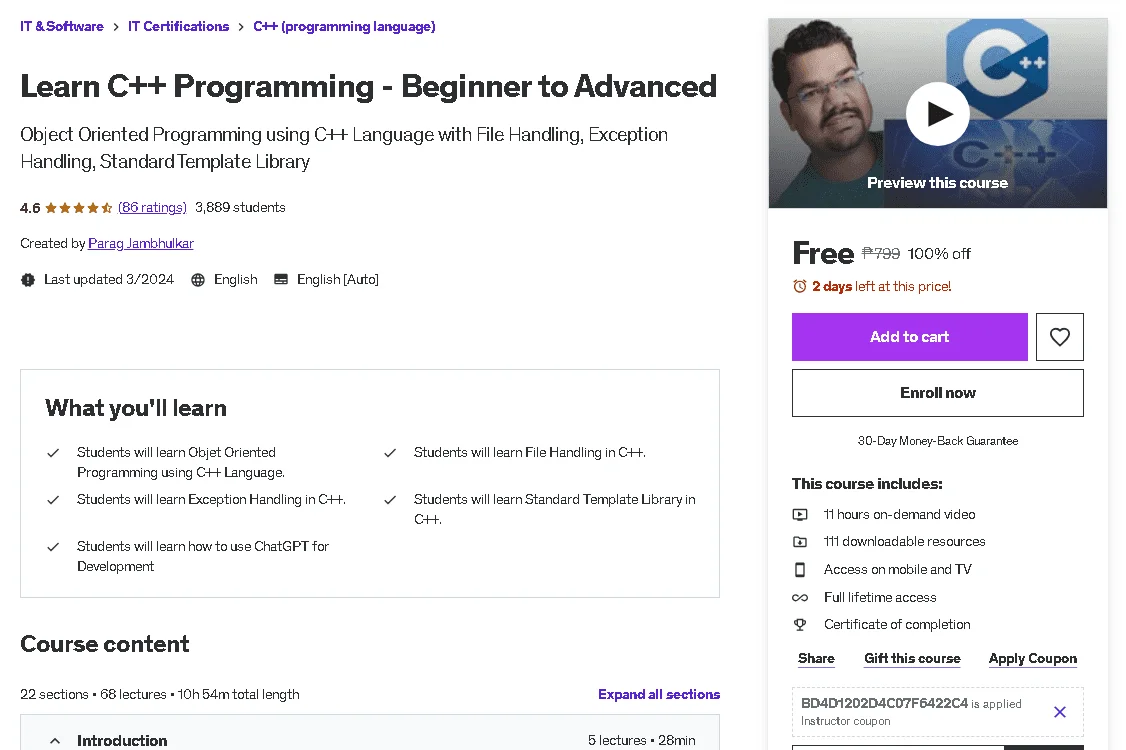Image resolution: width=1126 pixels, height=750 pixels.
Task: Click the on-demand video icon
Action: [799, 514]
